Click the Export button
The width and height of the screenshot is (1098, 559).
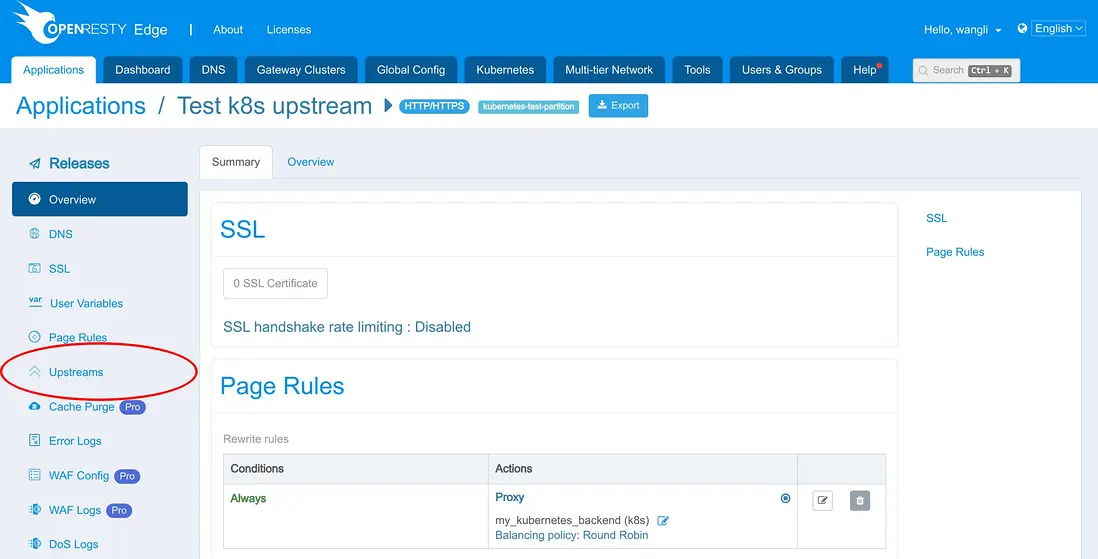coord(618,106)
